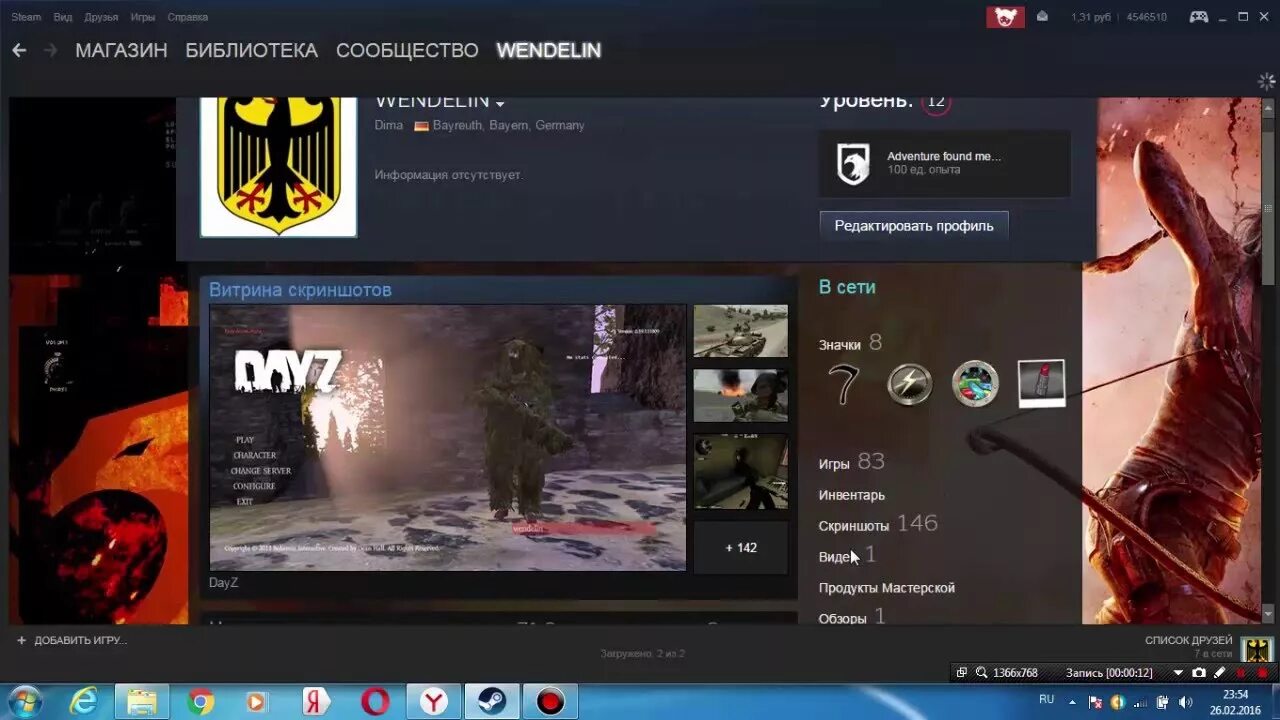This screenshot has width=1280, height=720.
Task: Open the Скриншоты 146 link
Action: pyautogui.click(x=878, y=524)
